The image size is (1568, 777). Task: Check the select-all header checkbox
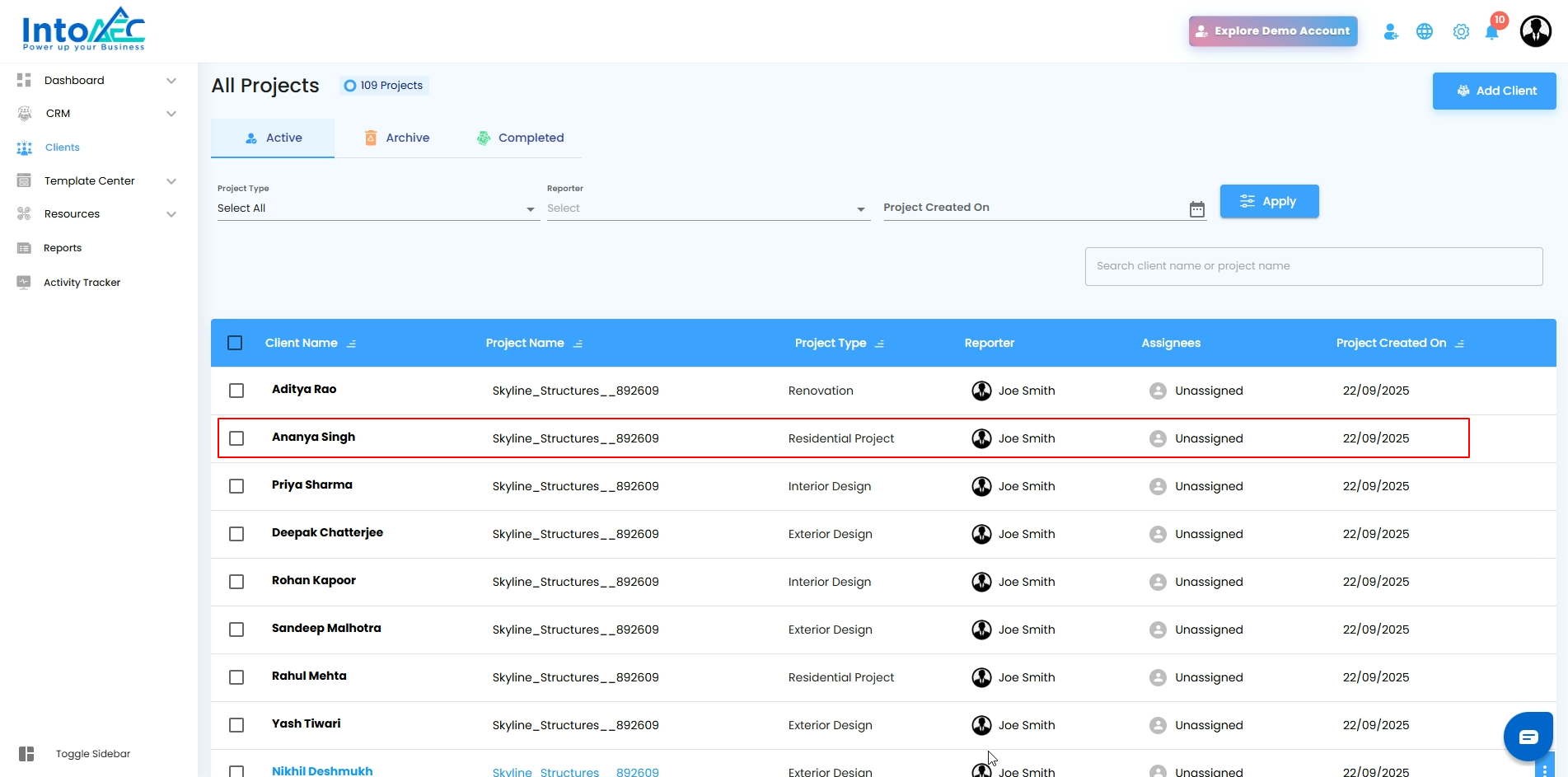tap(235, 343)
